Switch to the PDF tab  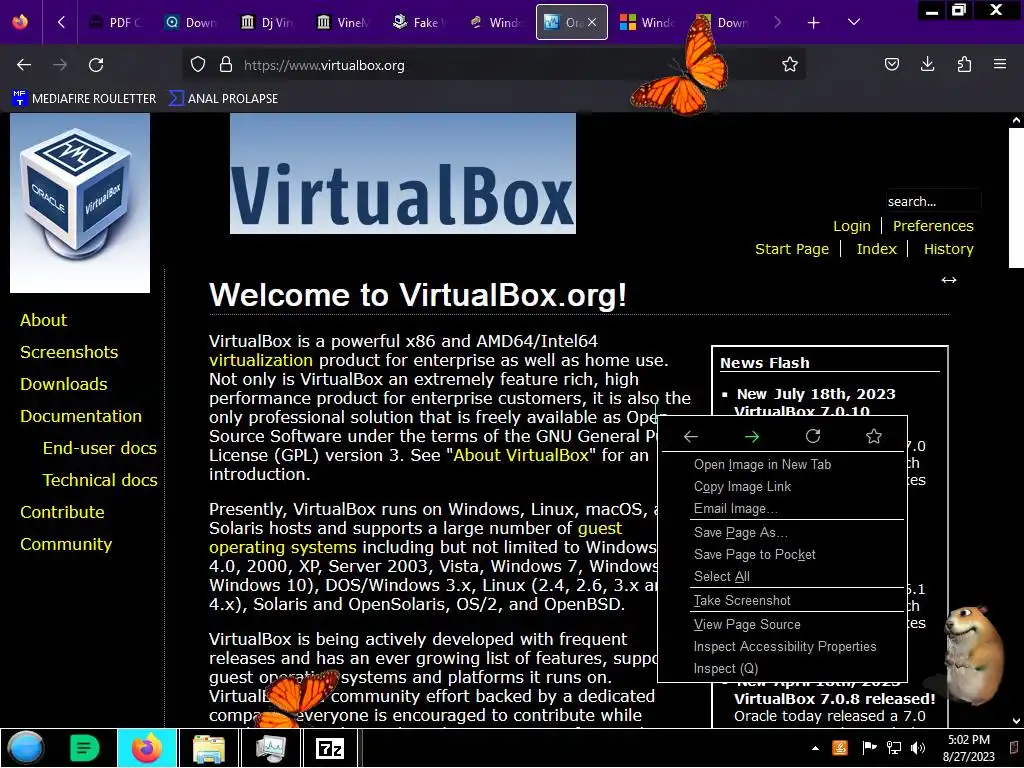pos(115,23)
